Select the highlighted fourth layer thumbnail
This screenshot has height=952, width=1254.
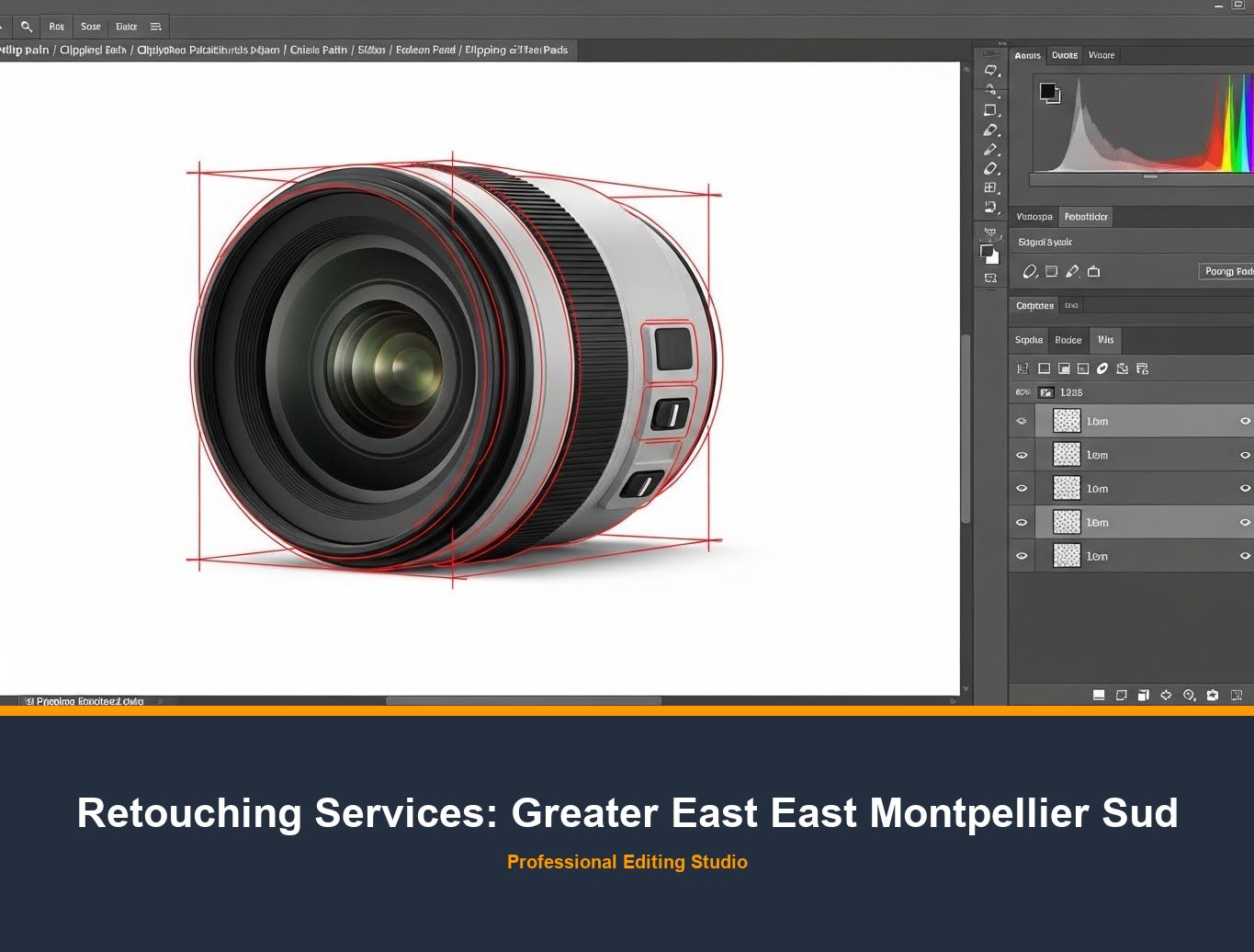(x=1067, y=522)
